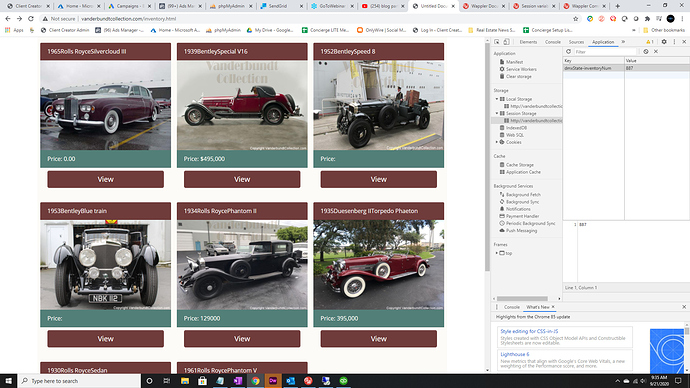Screen dimensions: 690x388
Task: Show hidden system tray icons chevron
Action: click(617, 381)
